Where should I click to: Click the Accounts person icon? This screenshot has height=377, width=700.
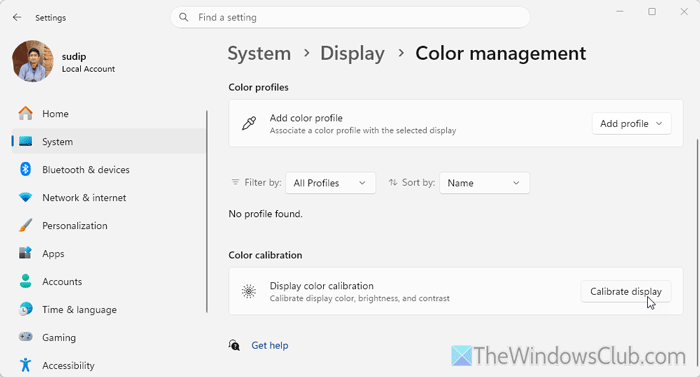25,281
